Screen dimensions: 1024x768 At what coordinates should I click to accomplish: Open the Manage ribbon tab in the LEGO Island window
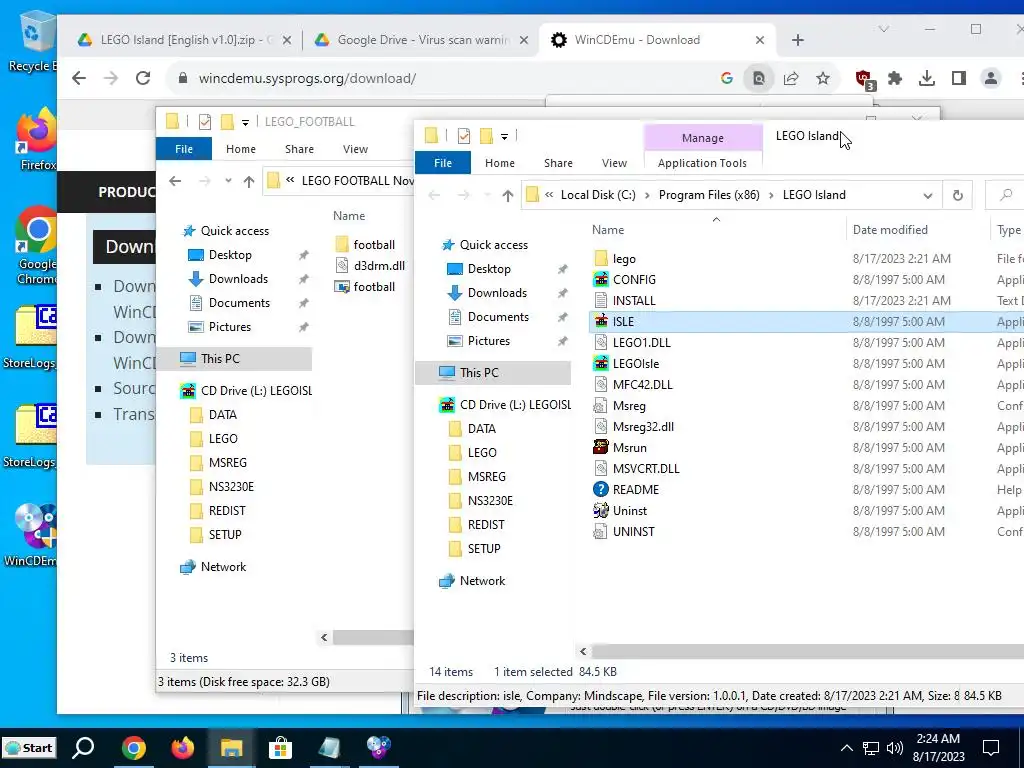point(703,138)
